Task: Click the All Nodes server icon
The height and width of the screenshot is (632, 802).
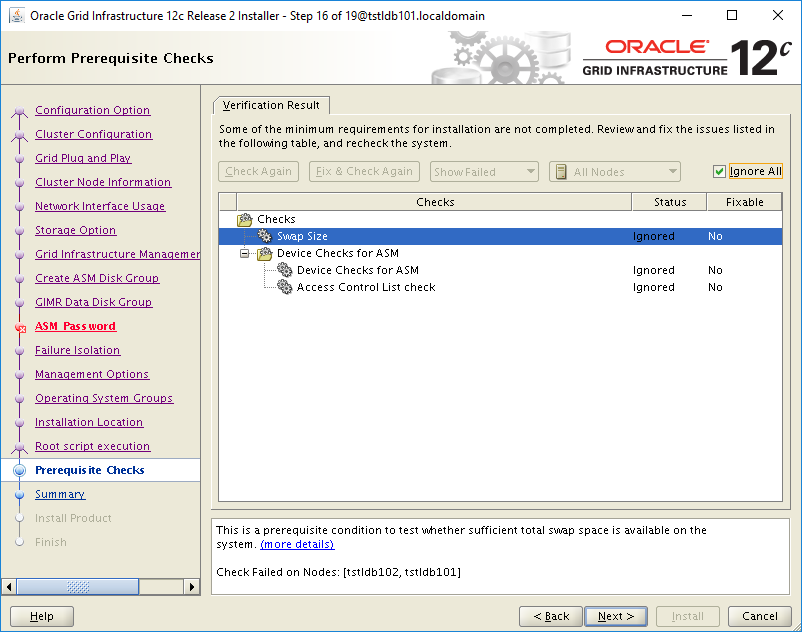Action: pyautogui.click(x=561, y=172)
